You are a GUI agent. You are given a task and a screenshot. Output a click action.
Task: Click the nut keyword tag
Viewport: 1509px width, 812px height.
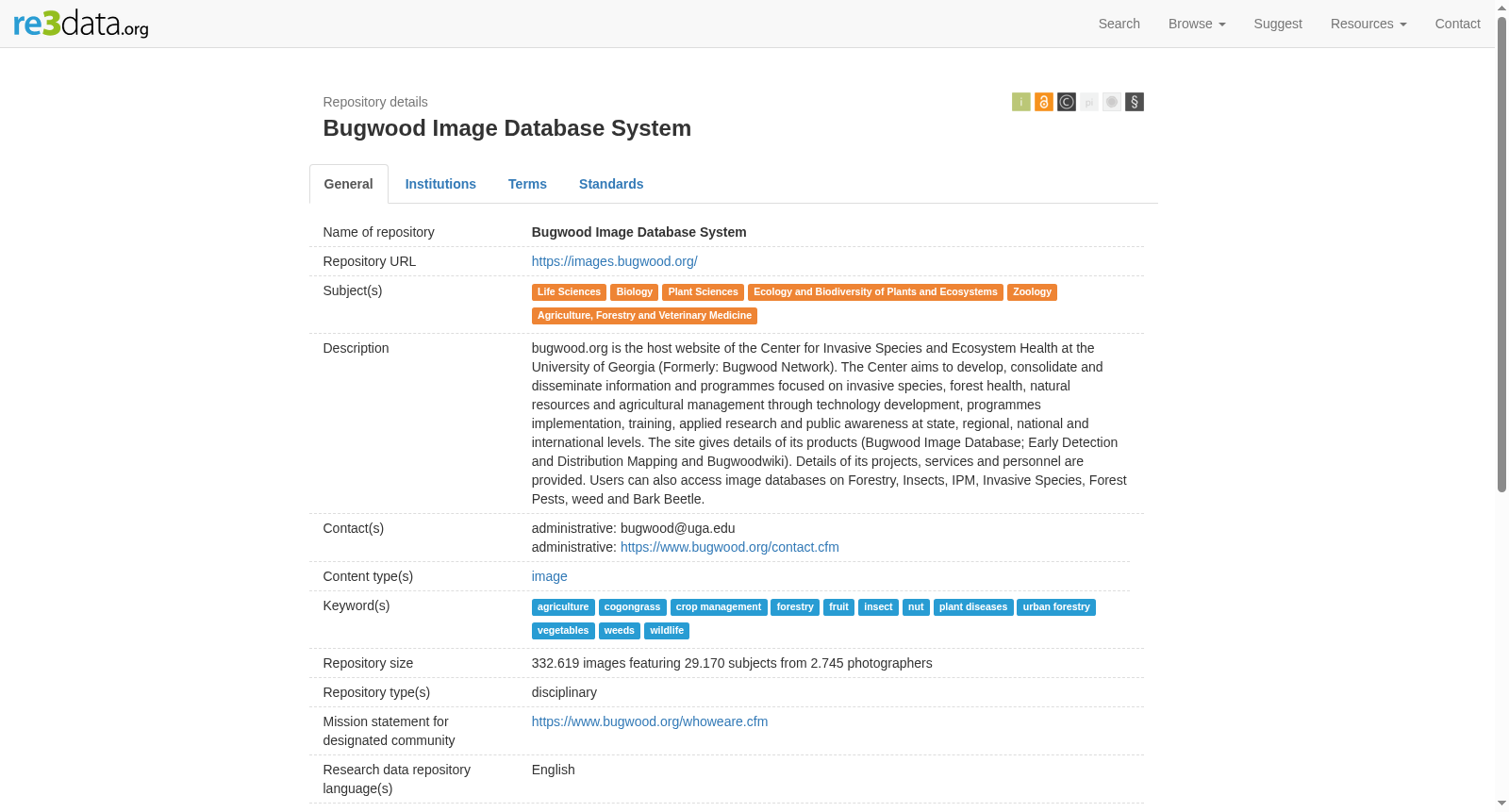(916, 607)
